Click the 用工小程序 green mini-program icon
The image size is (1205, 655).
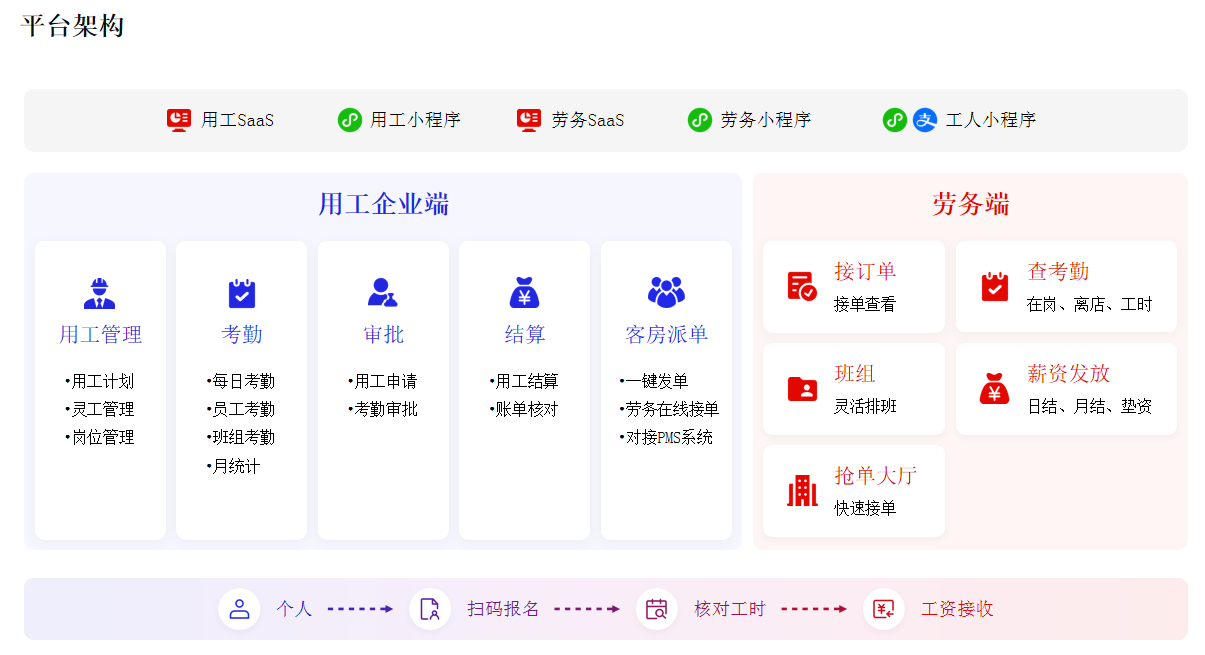click(349, 120)
